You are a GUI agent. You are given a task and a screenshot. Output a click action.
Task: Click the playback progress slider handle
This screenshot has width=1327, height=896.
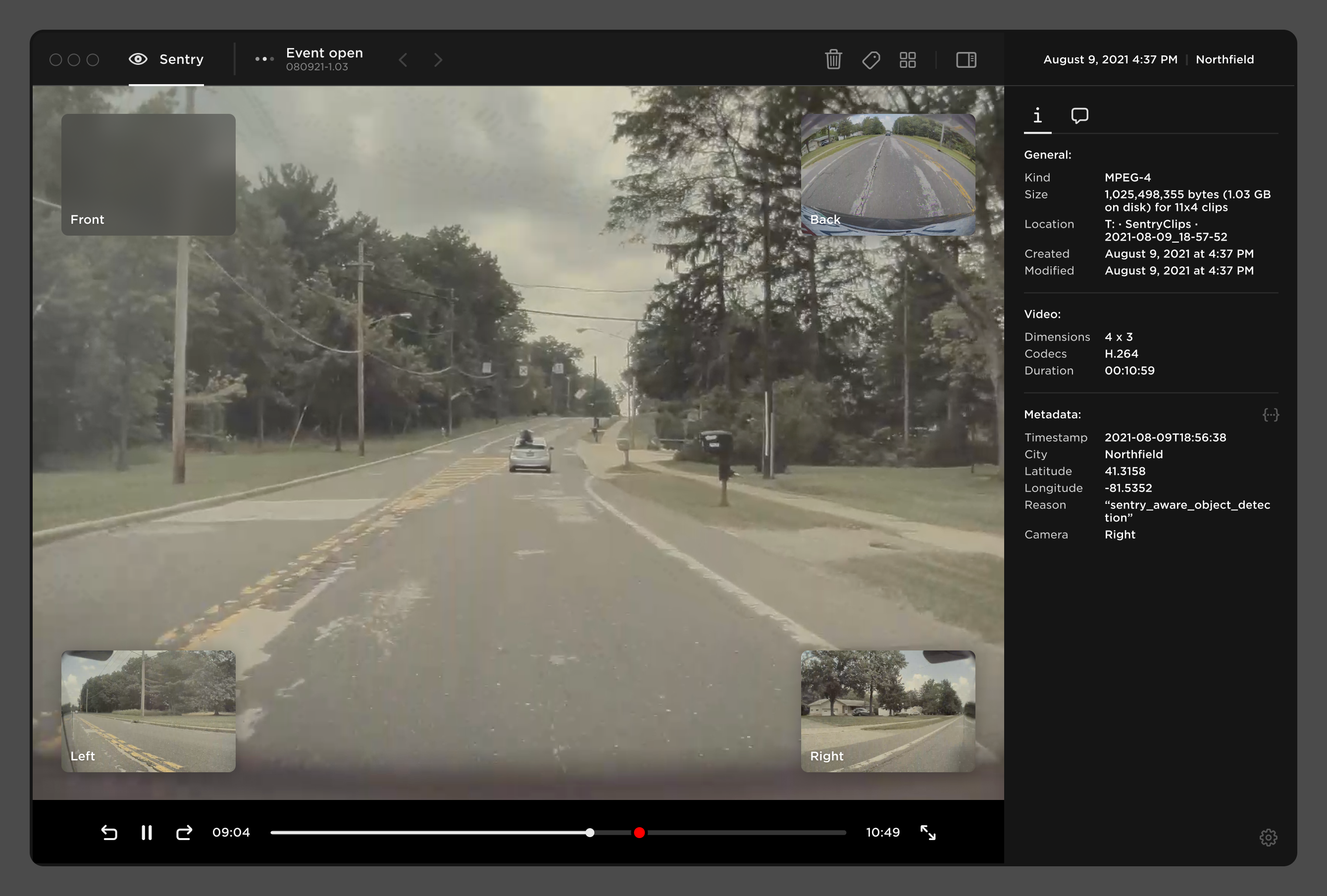(590, 833)
